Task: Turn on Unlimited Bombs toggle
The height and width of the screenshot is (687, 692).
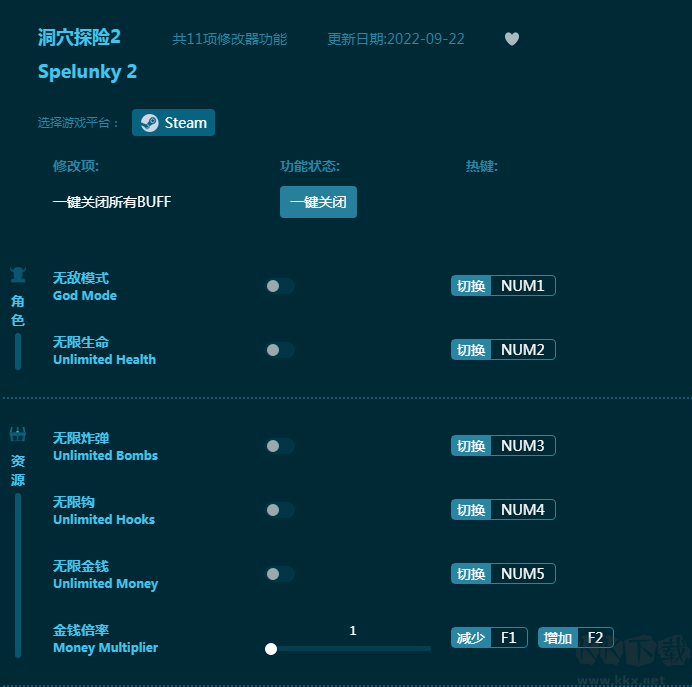Action: (x=280, y=446)
